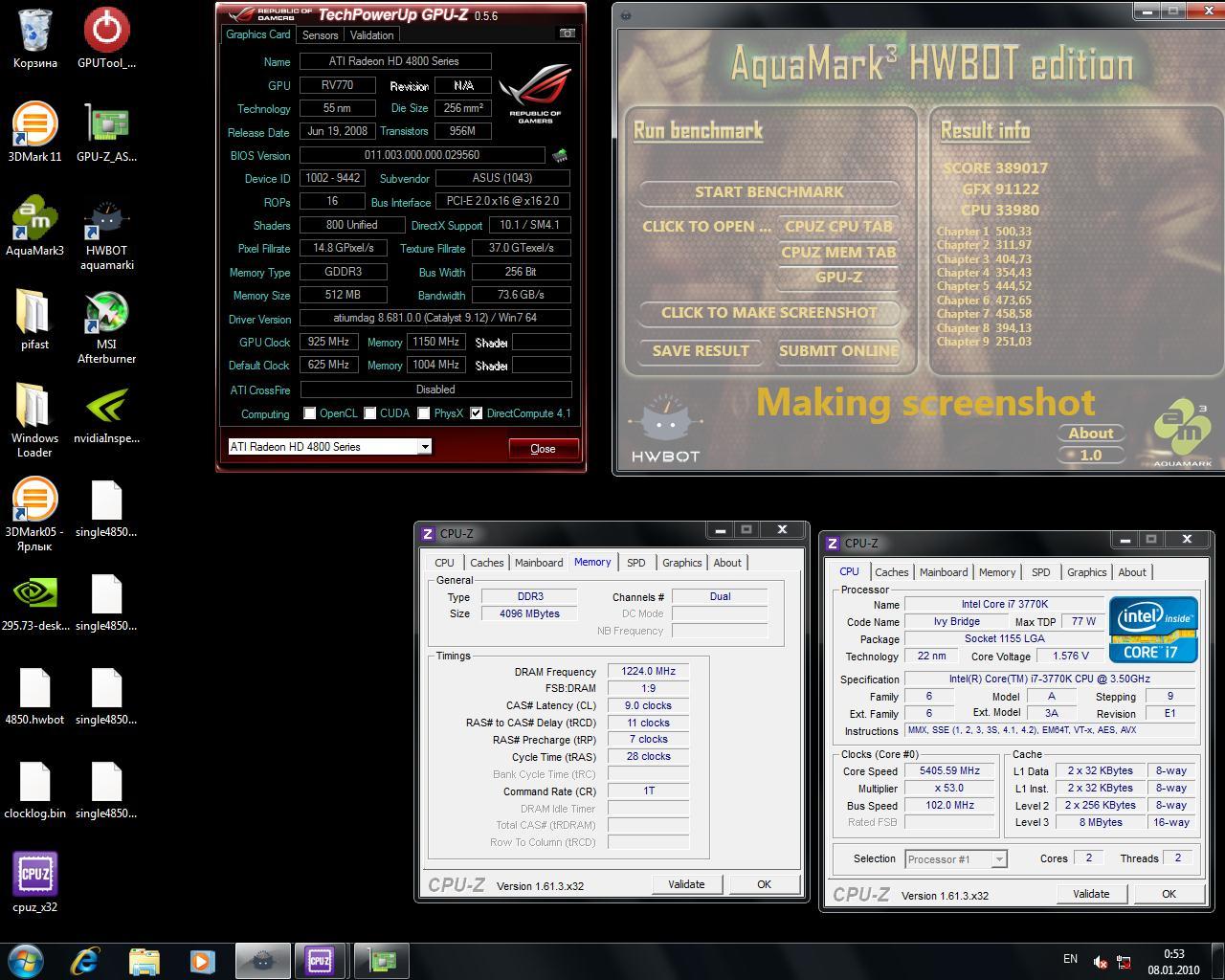Open the Mainboard tab in the CPU CPU-Z window
The image size is (1225, 980).
[944, 572]
